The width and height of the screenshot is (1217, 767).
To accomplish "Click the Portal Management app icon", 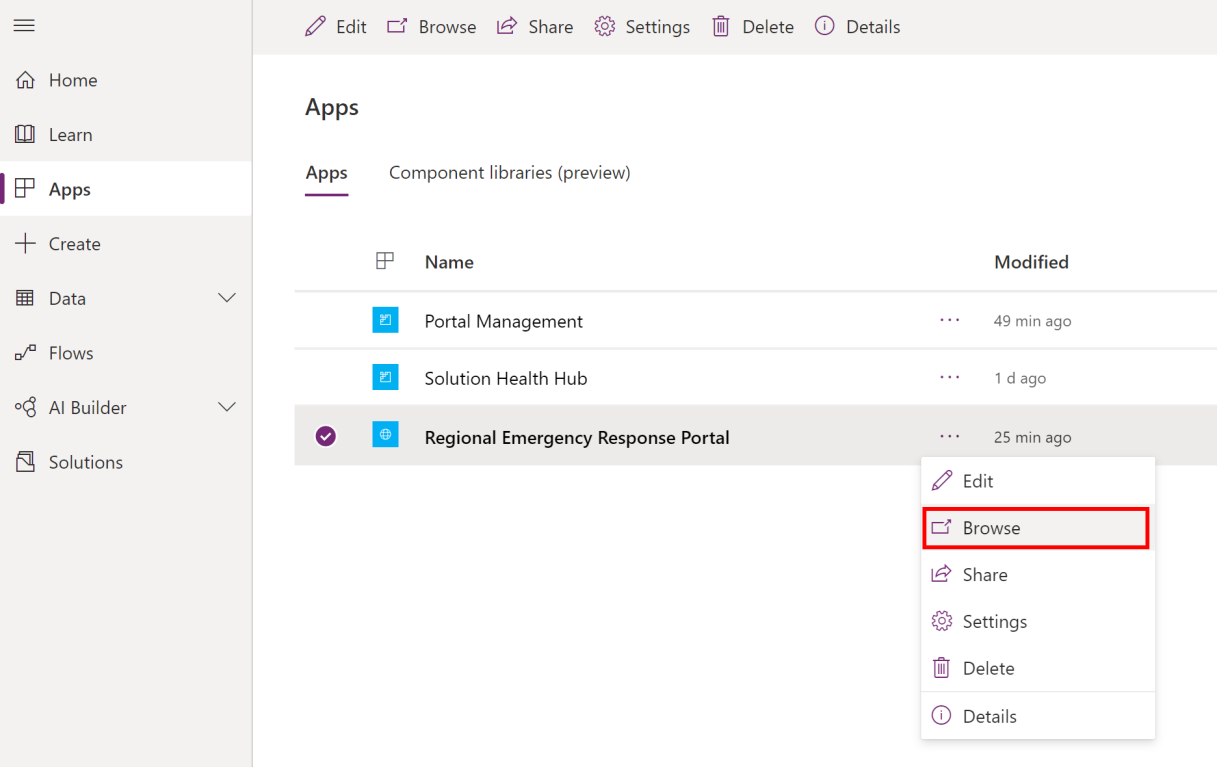I will tap(385, 320).
